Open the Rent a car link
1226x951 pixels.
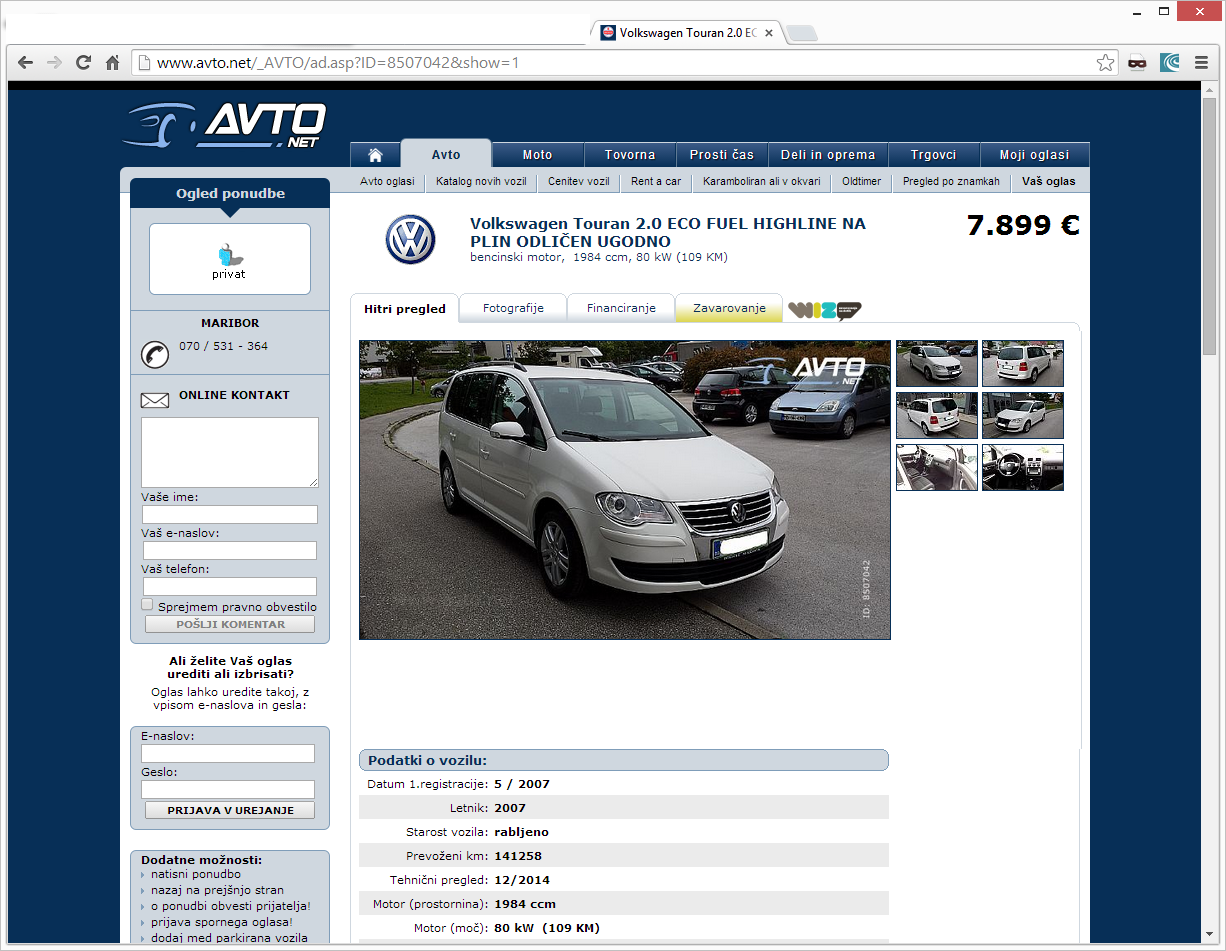point(656,181)
